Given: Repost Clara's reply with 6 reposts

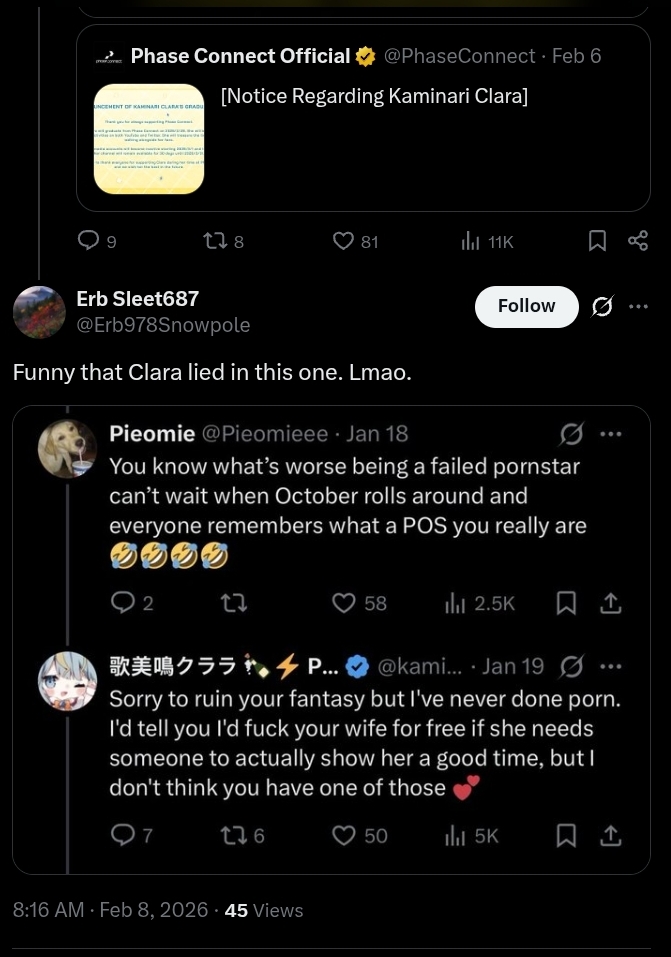Looking at the screenshot, I should [232, 835].
